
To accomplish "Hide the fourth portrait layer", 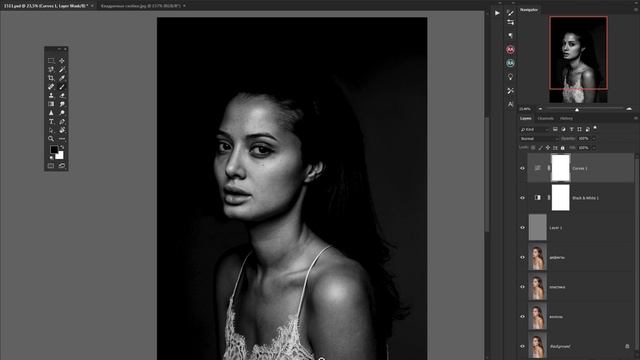I will (522, 257).
